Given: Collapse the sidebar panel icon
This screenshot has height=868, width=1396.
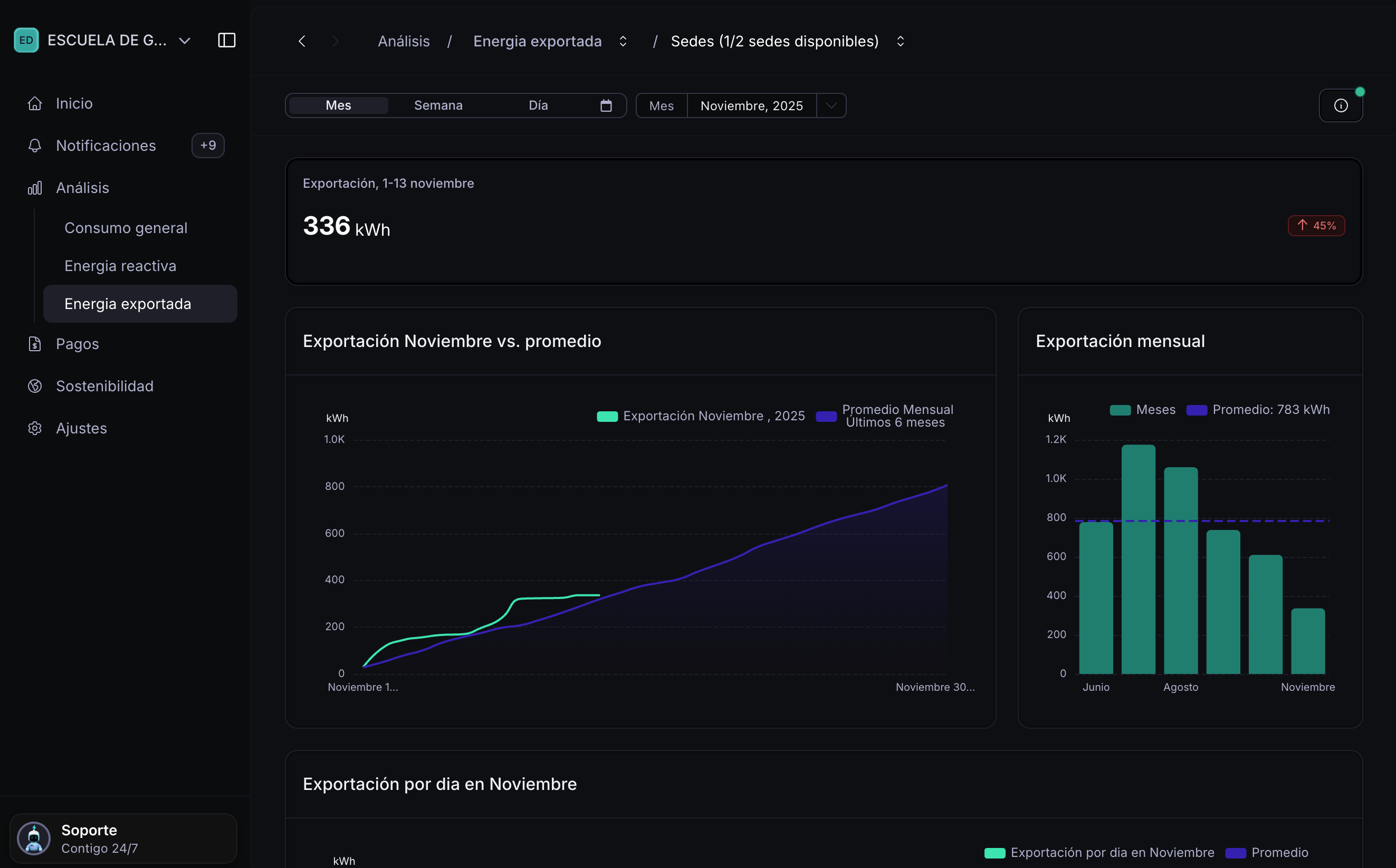Looking at the screenshot, I should (227, 40).
